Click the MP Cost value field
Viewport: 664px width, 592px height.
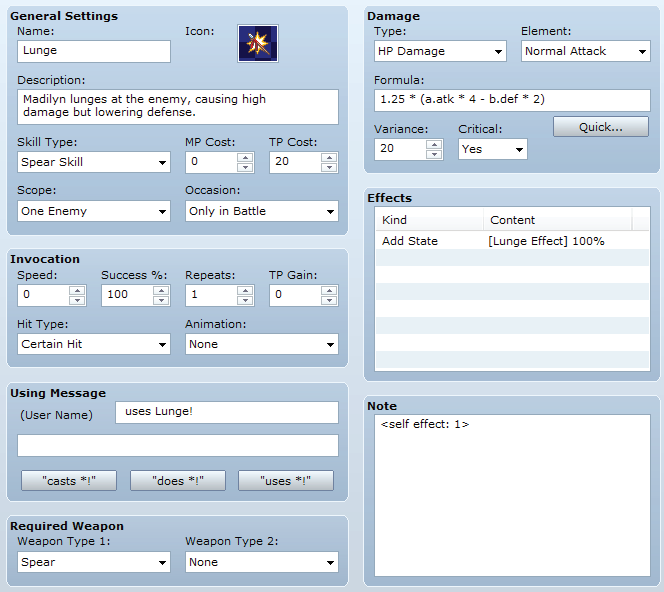coord(211,162)
